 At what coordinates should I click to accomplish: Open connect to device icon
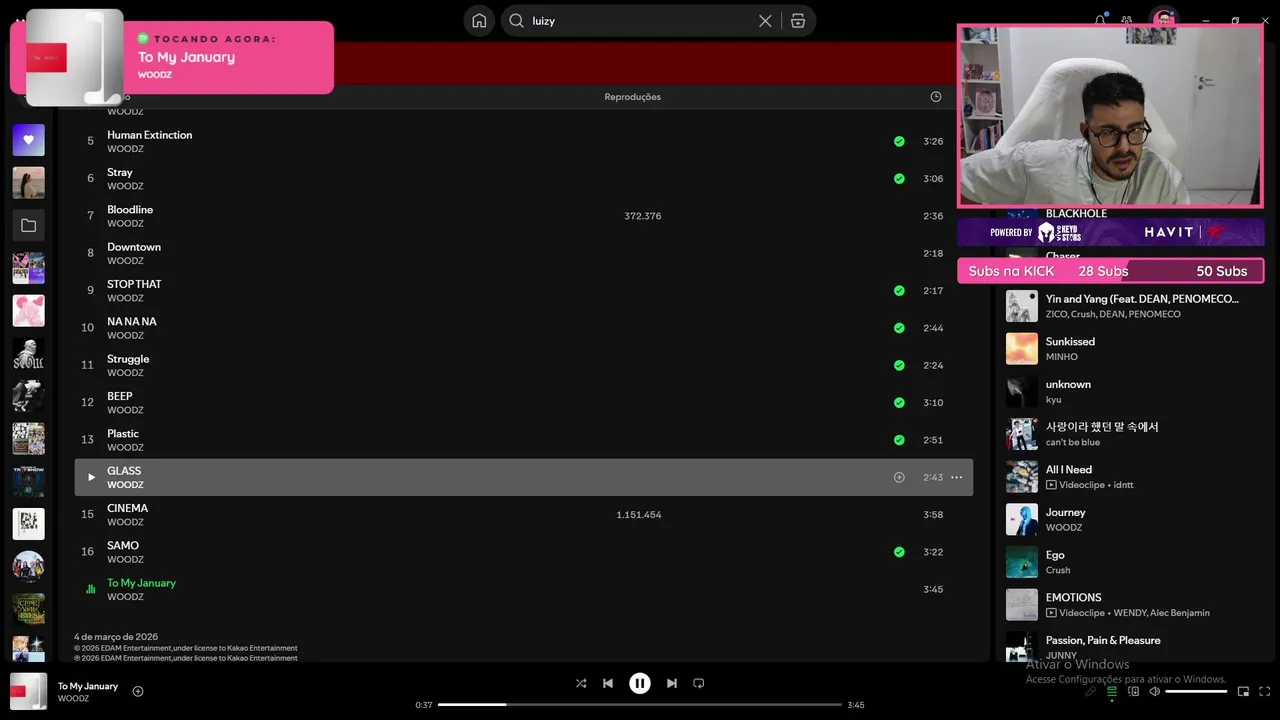(1133, 691)
